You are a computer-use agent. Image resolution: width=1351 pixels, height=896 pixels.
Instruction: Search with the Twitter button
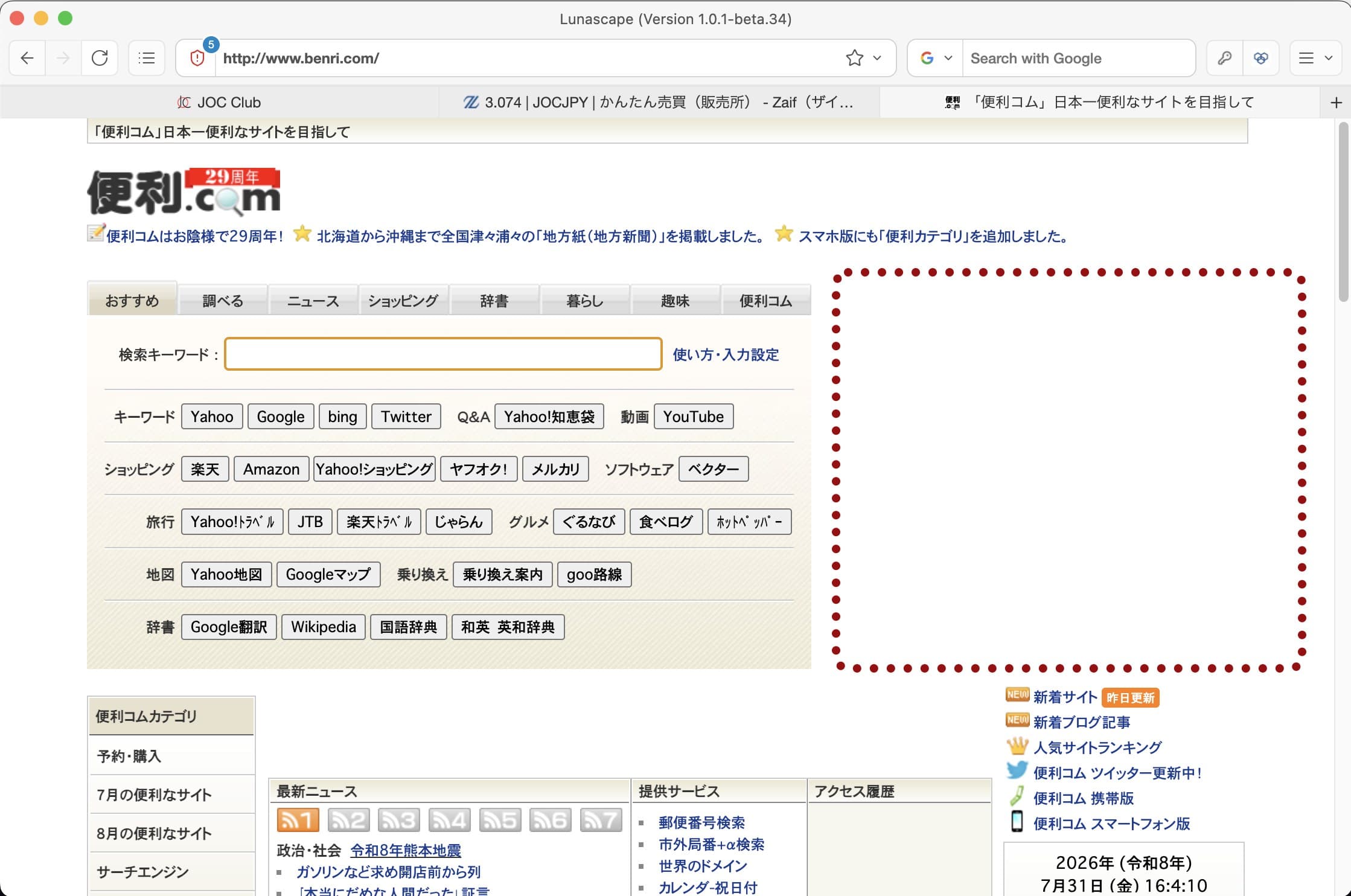click(x=406, y=417)
